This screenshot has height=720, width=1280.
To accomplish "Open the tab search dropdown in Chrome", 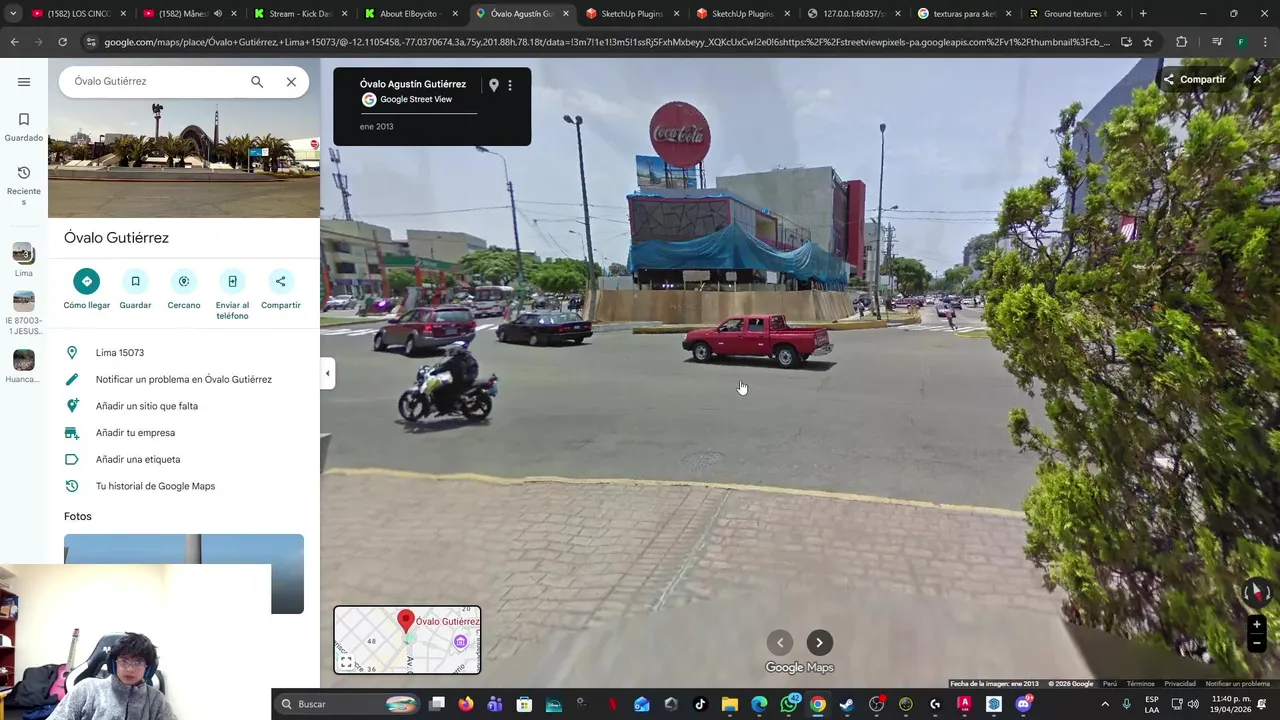I will click(13, 14).
